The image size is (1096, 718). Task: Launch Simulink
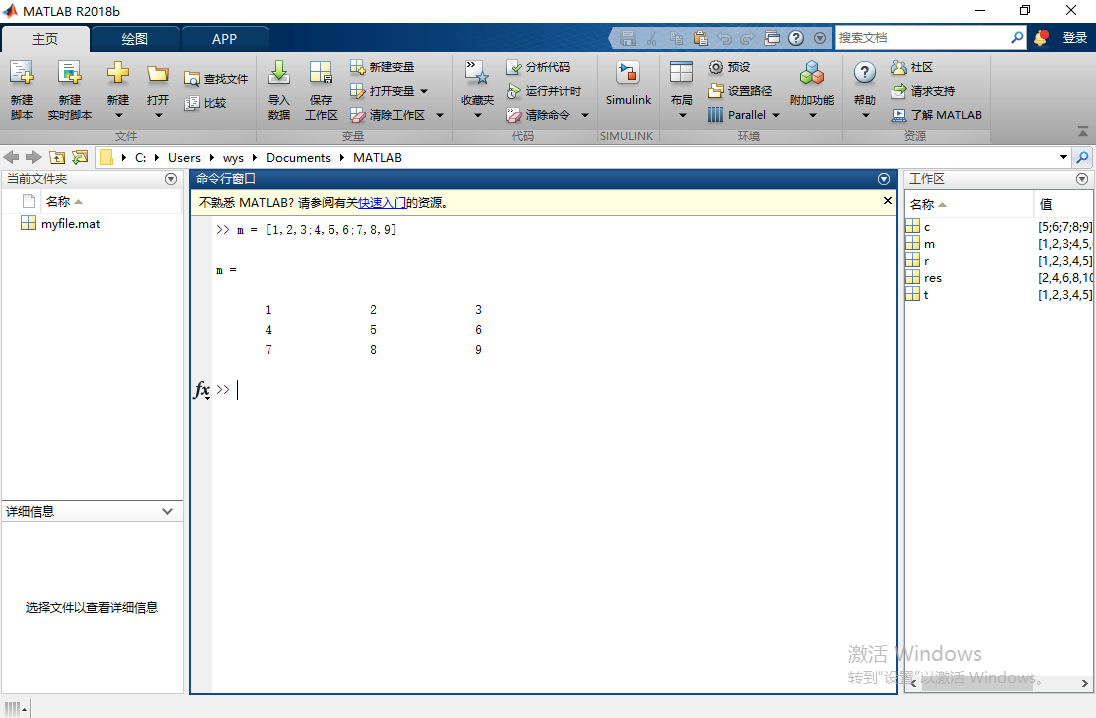coord(628,83)
